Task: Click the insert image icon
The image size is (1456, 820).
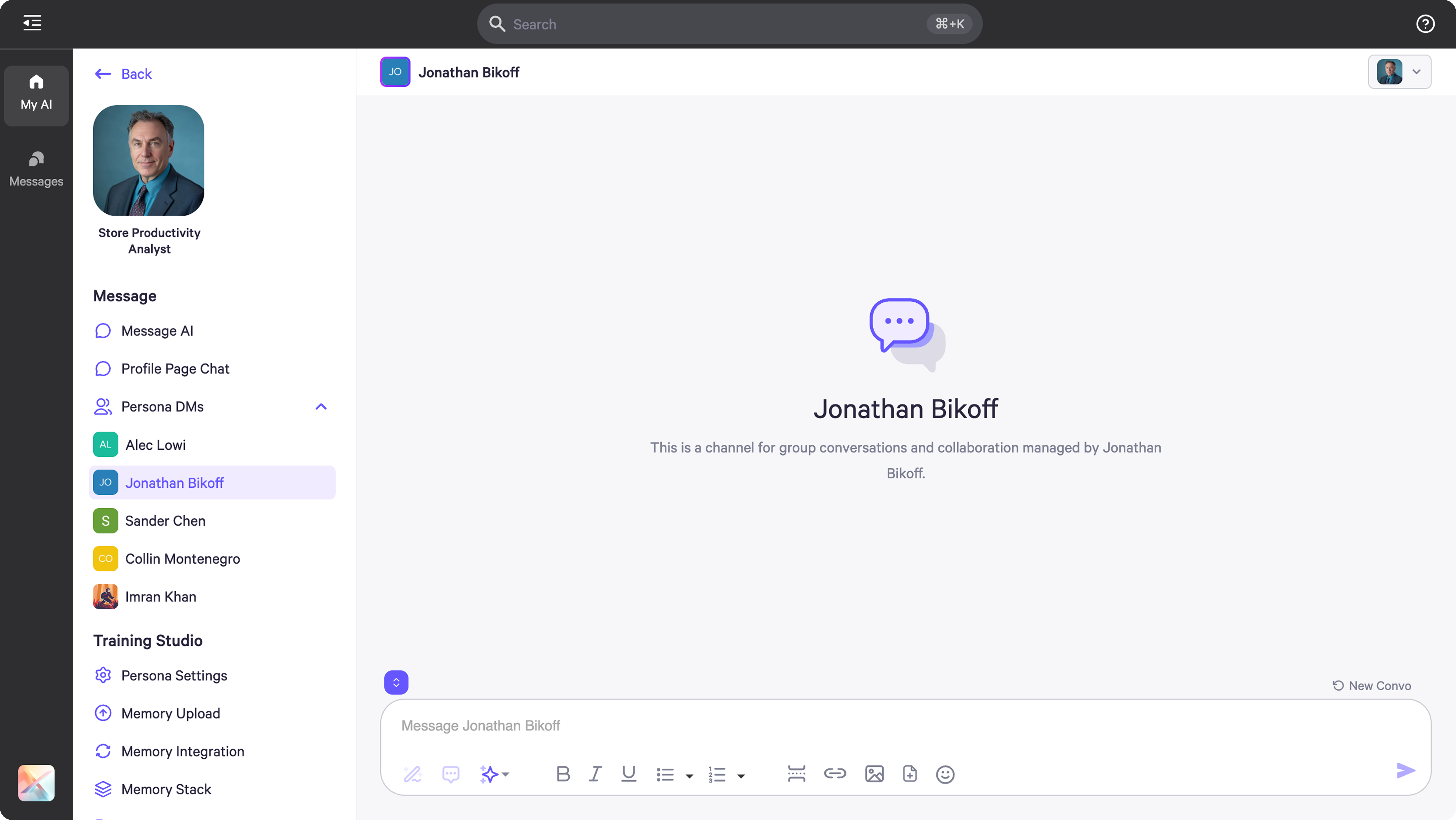Action: click(x=874, y=774)
